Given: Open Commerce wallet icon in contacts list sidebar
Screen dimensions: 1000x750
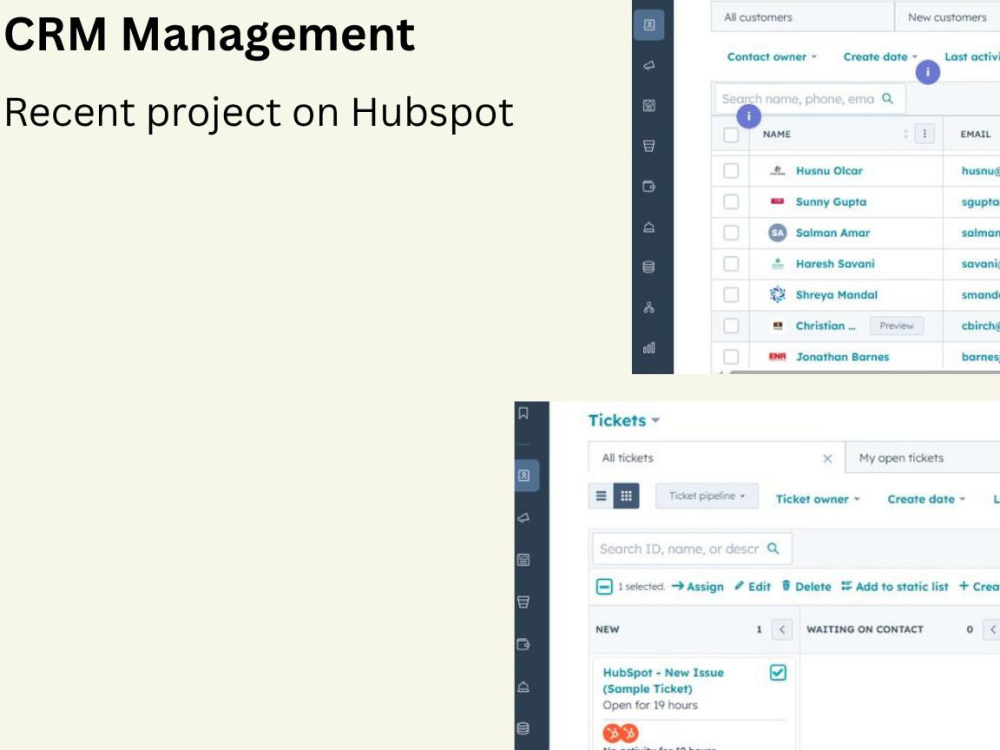Looking at the screenshot, I should pos(649,187).
